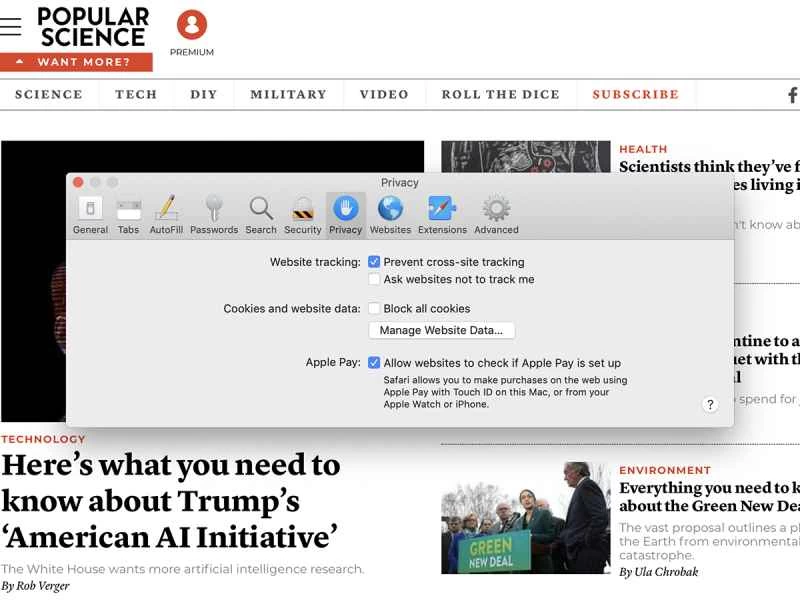Open AutoFill preferences pane
Screen dimensions: 800x600
click(x=166, y=214)
